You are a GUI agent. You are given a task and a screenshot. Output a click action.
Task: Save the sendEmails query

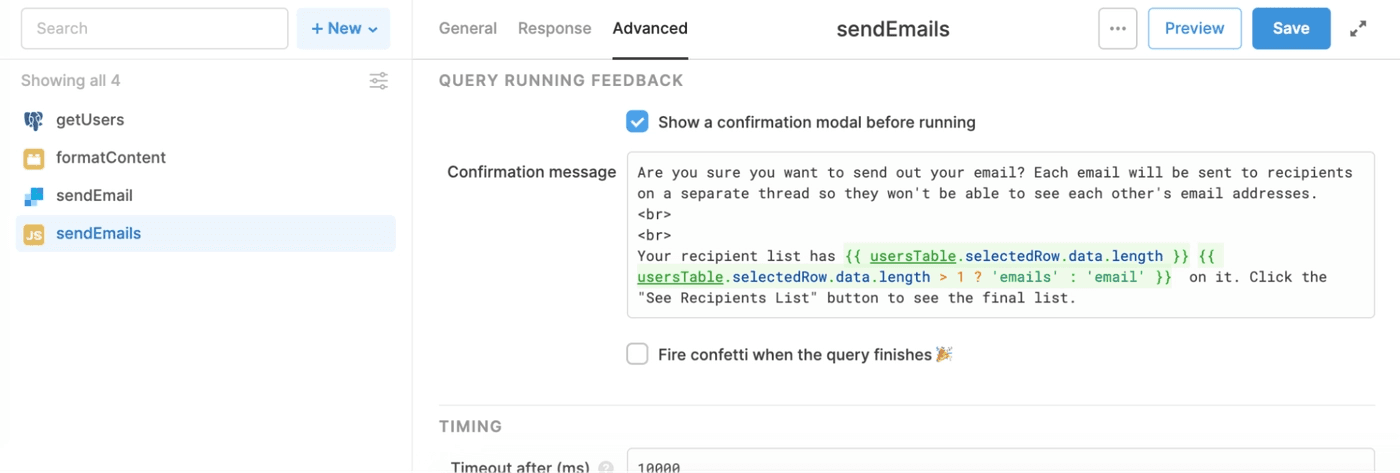click(1290, 29)
